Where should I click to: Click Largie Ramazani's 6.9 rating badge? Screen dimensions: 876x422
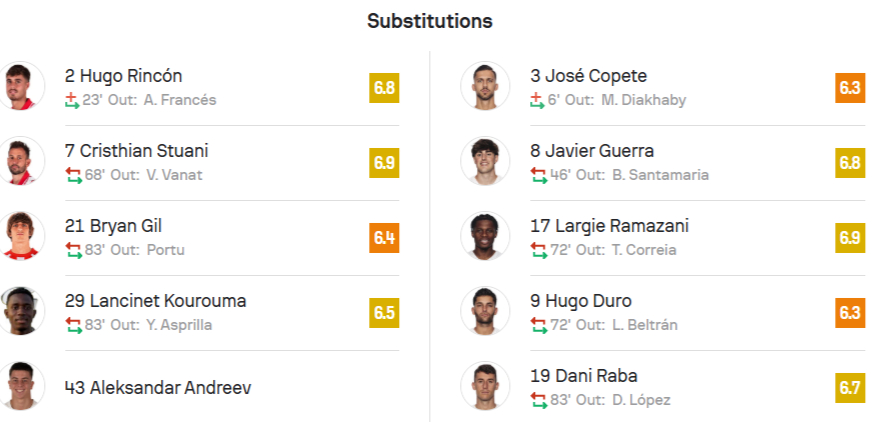[850, 237]
